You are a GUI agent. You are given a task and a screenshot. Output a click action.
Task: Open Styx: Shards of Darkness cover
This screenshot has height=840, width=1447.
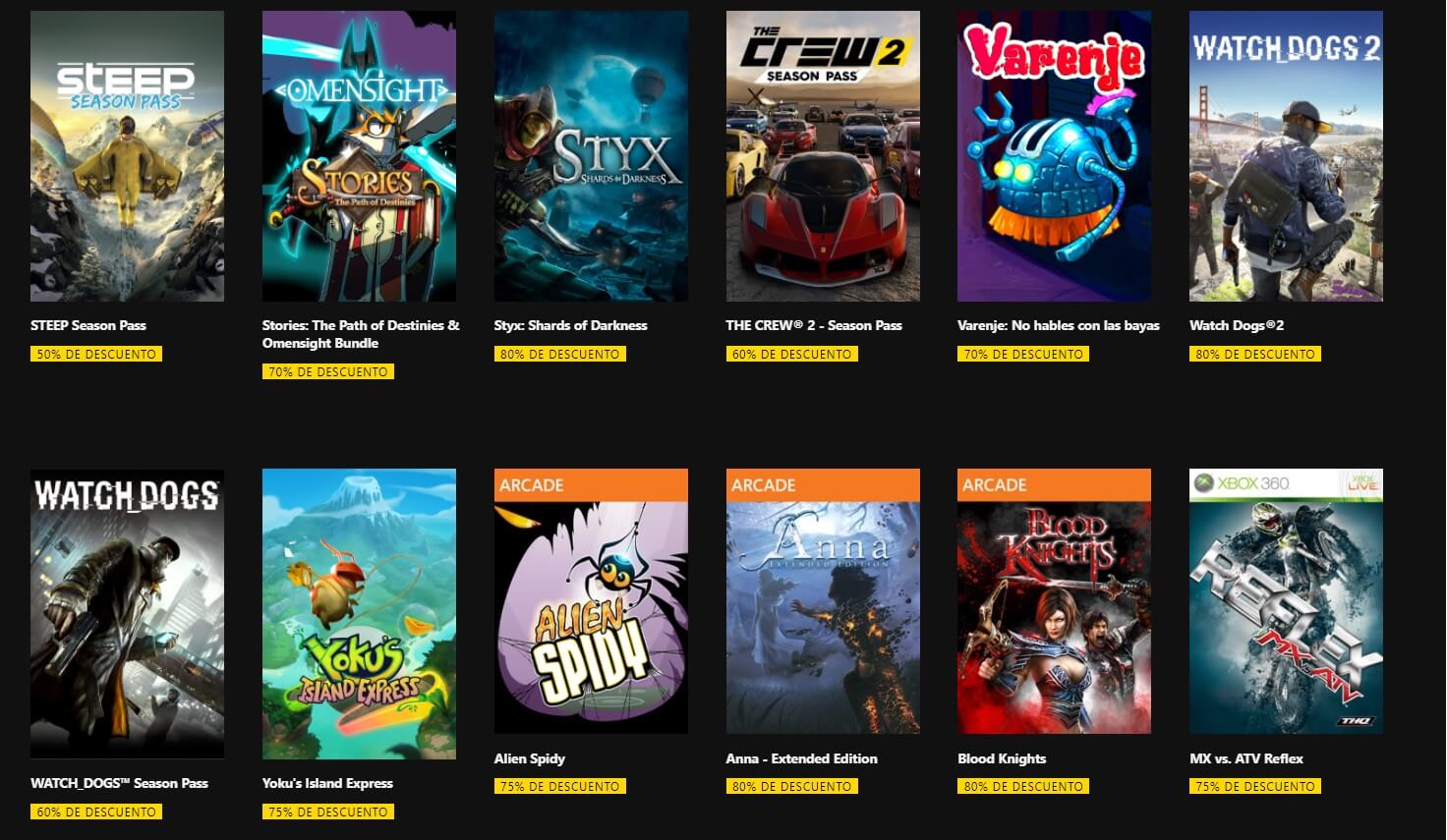tap(591, 156)
